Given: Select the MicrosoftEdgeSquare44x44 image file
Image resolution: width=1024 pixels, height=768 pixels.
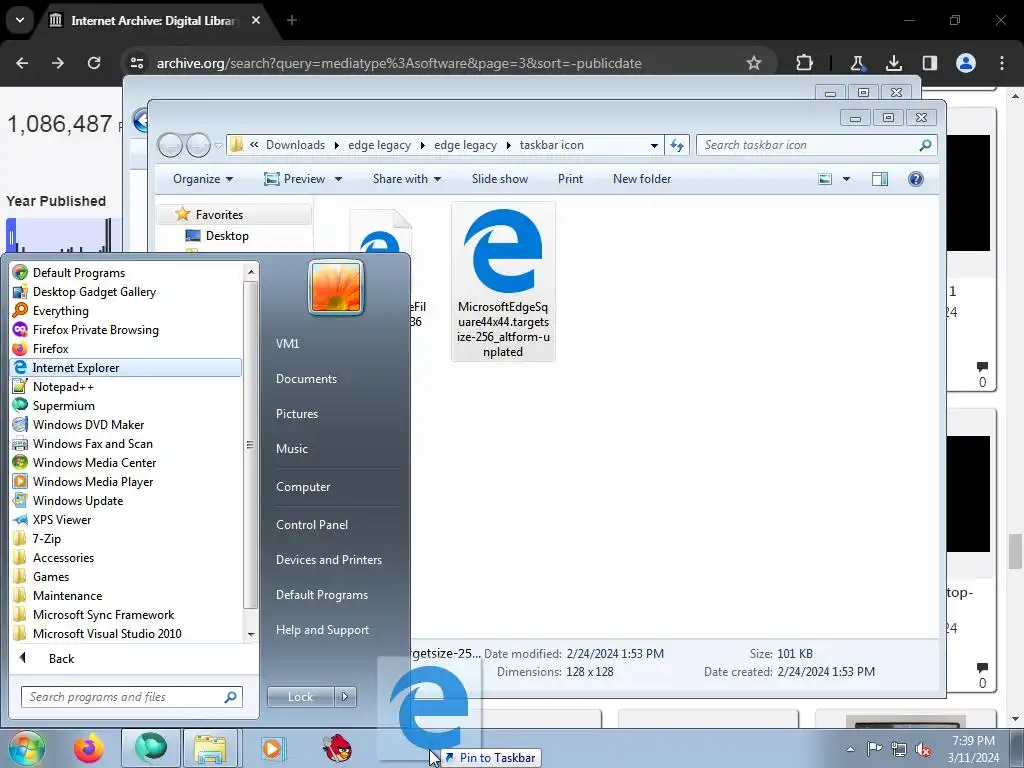Looking at the screenshot, I should tap(503, 281).
